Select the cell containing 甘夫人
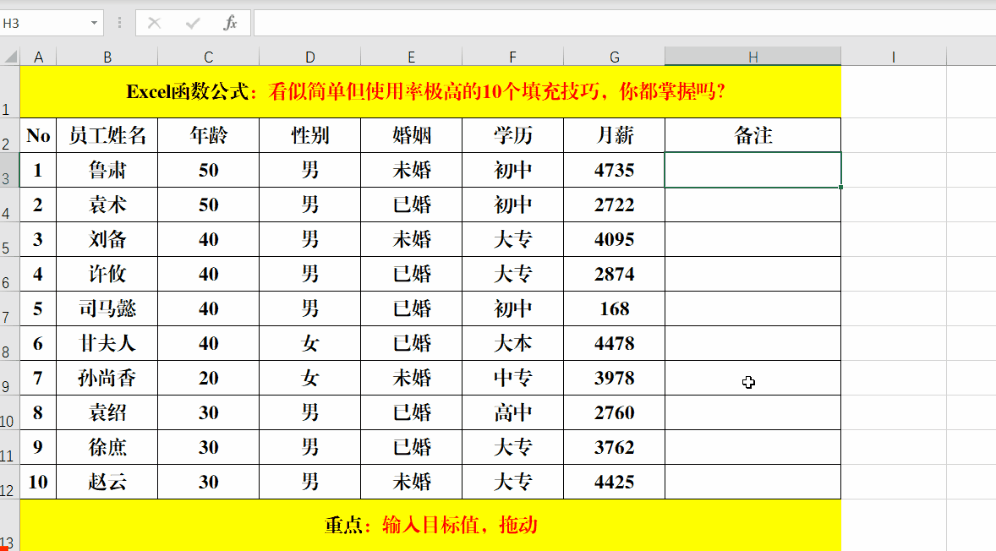 point(107,344)
